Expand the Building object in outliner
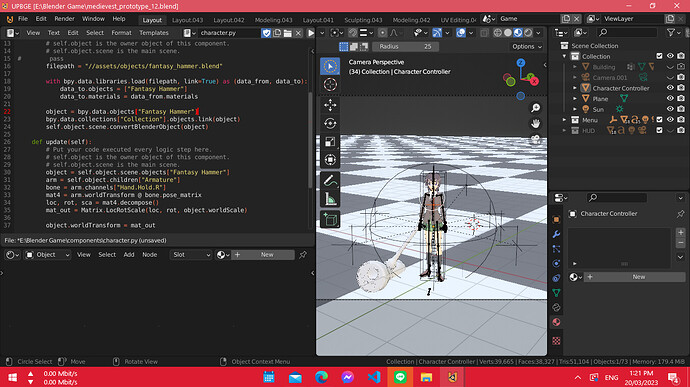This screenshot has width=690, height=387. click(x=575, y=67)
